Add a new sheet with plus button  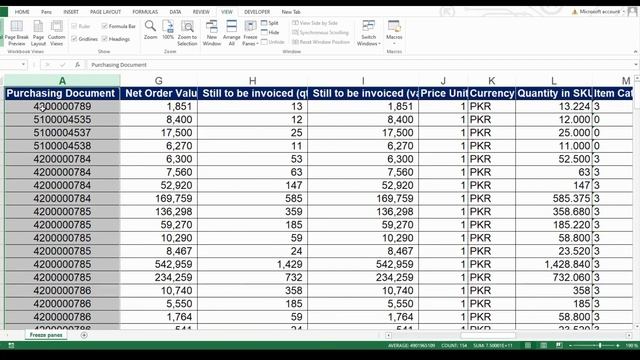(84, 335)
